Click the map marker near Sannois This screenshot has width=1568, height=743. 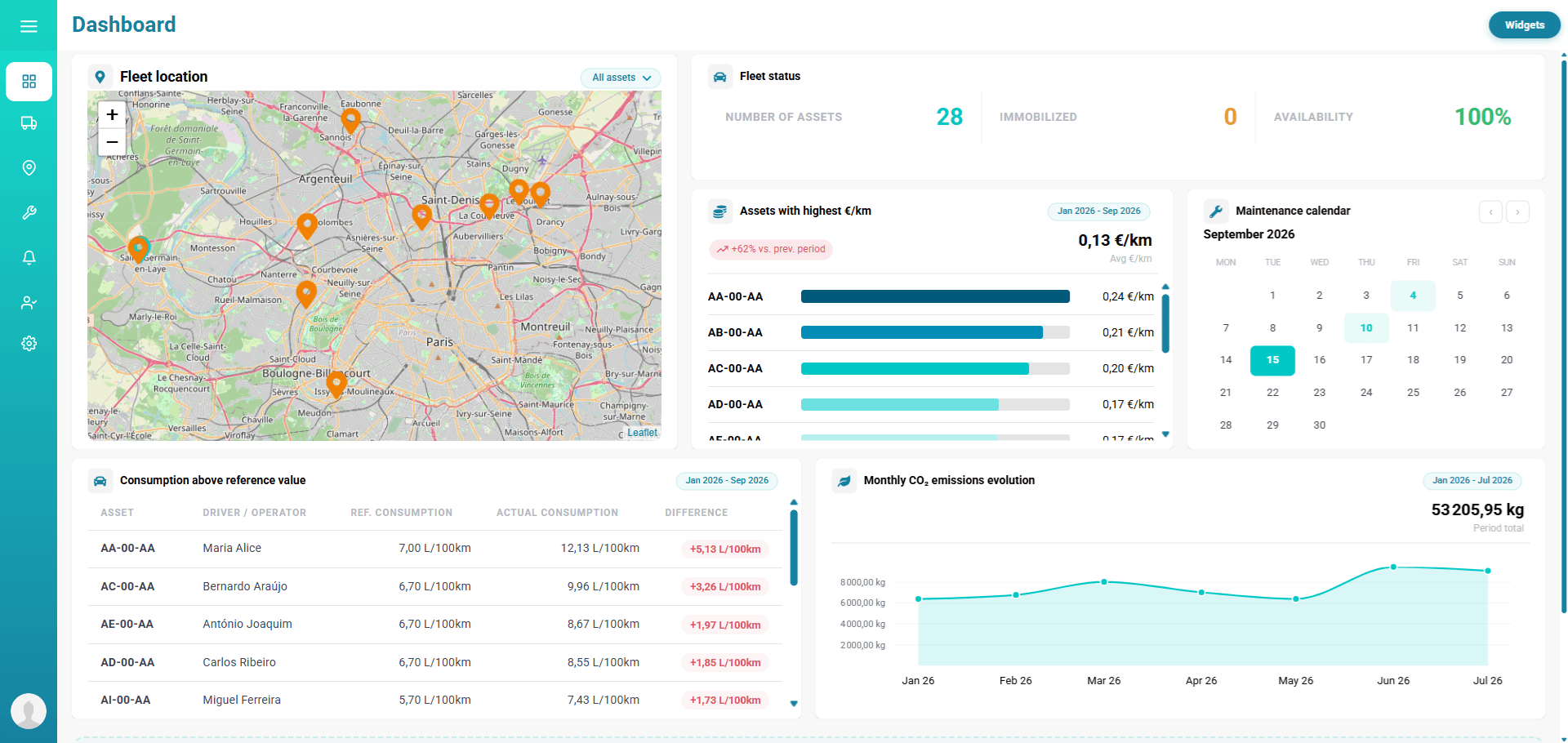coord(350,121)
